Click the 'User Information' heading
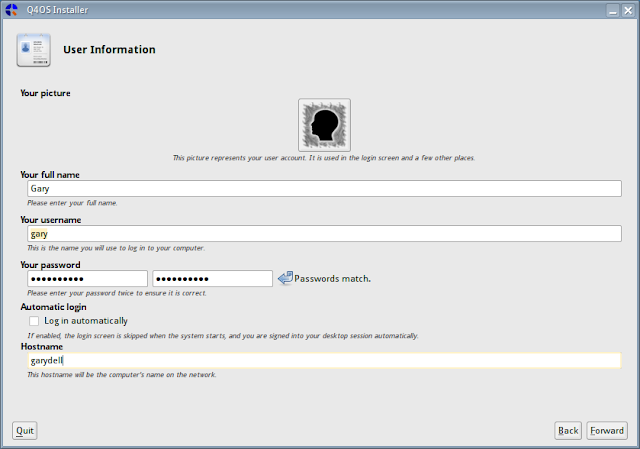The height and width of the screenshot is (449, 640). [109, 50]
